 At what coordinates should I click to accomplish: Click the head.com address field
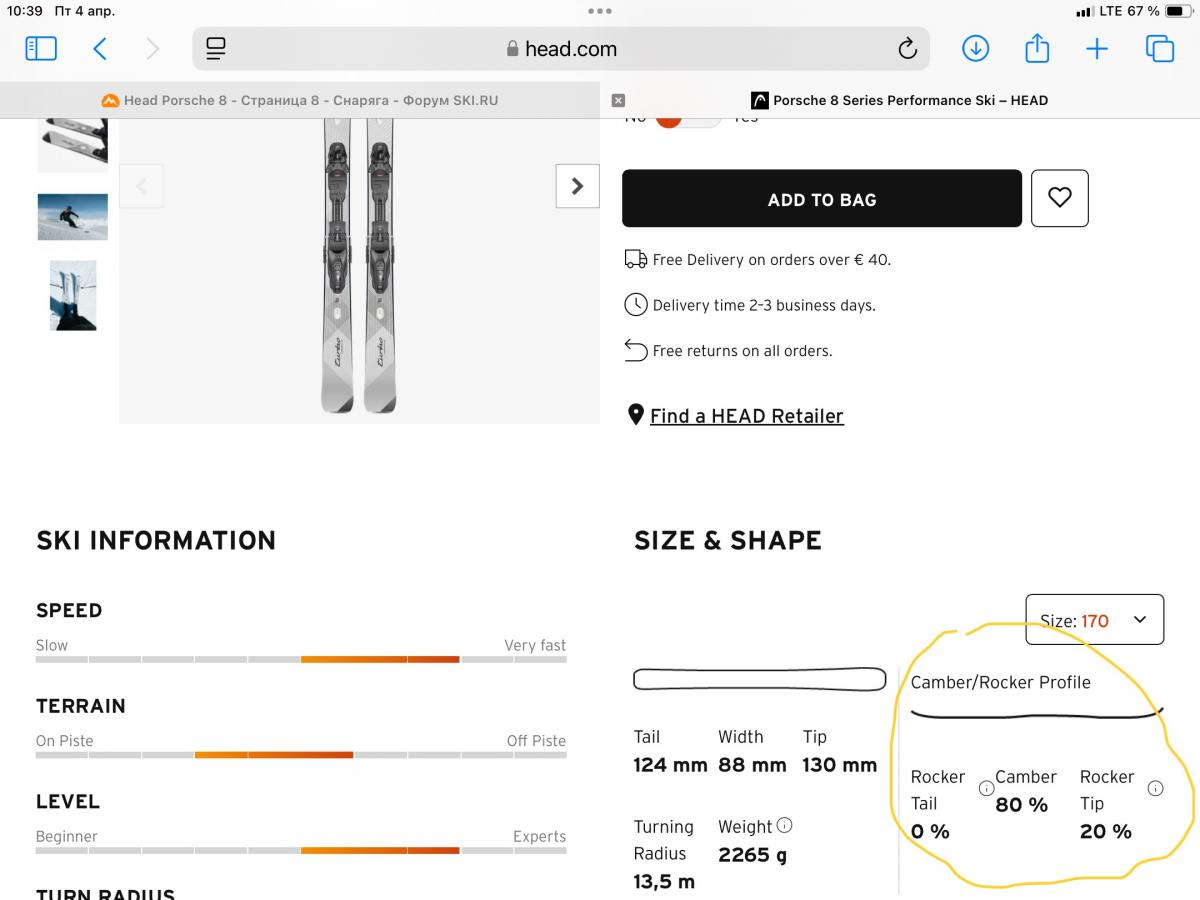[x=561, y=48]
